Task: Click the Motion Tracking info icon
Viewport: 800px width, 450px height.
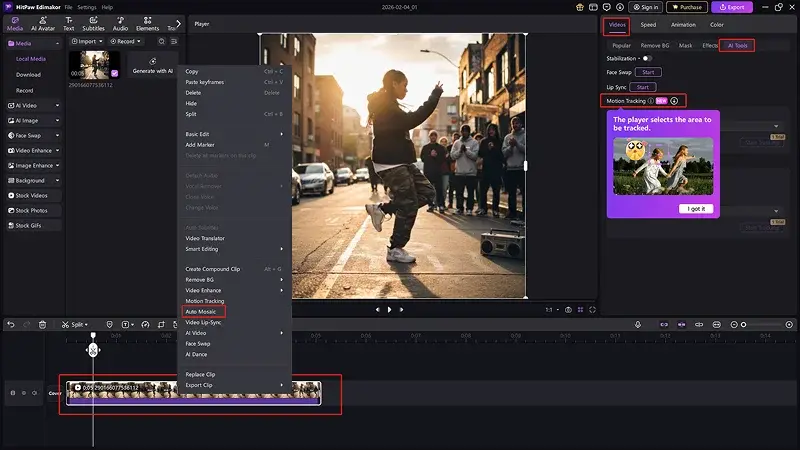Action: (x=651, y=101)
